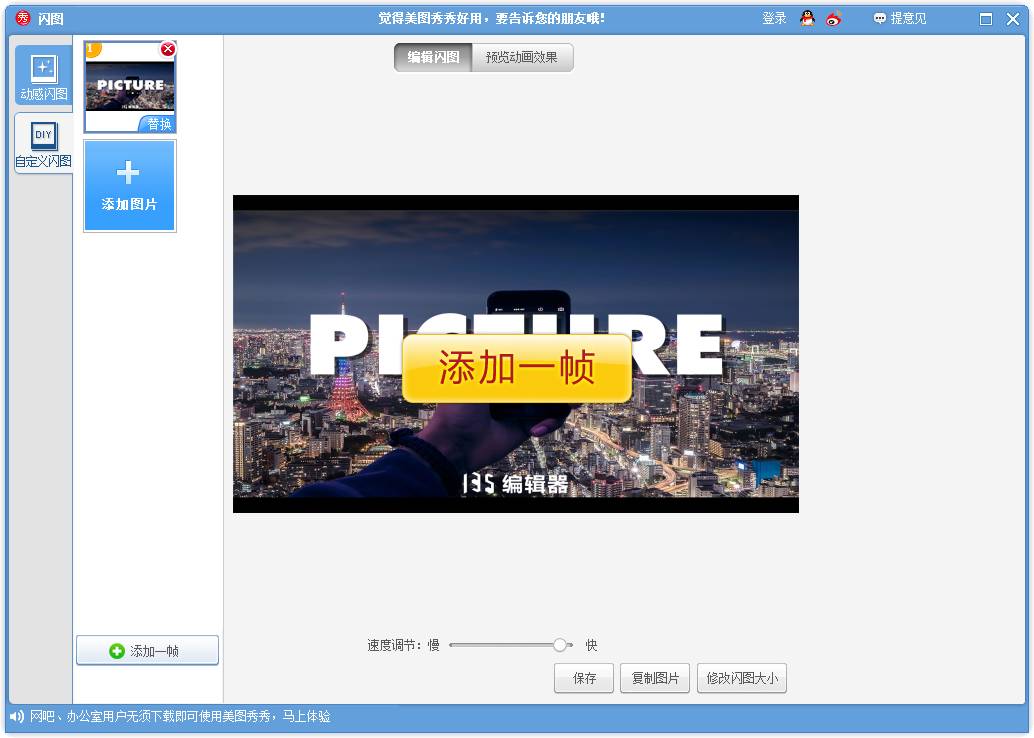Click the QQ penguin login icon

pyautogui.click(x=807, y=18)
